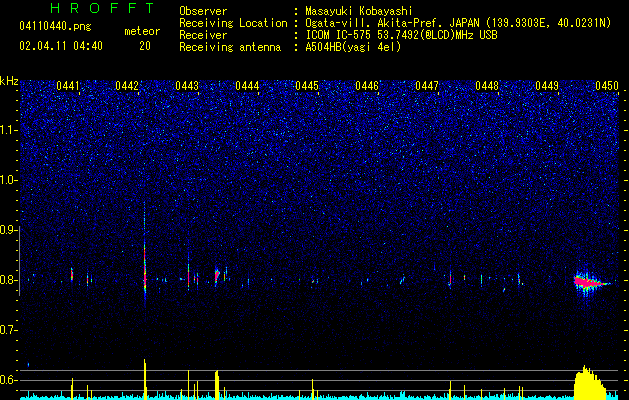Click time marker 0443

pyautogui.click(x=187, y=86)
